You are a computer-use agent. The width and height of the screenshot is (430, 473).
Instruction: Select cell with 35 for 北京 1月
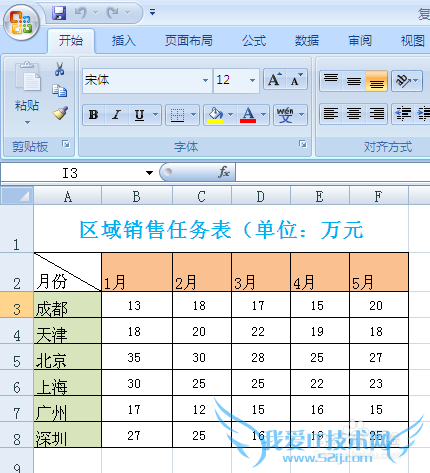(137, 357)
